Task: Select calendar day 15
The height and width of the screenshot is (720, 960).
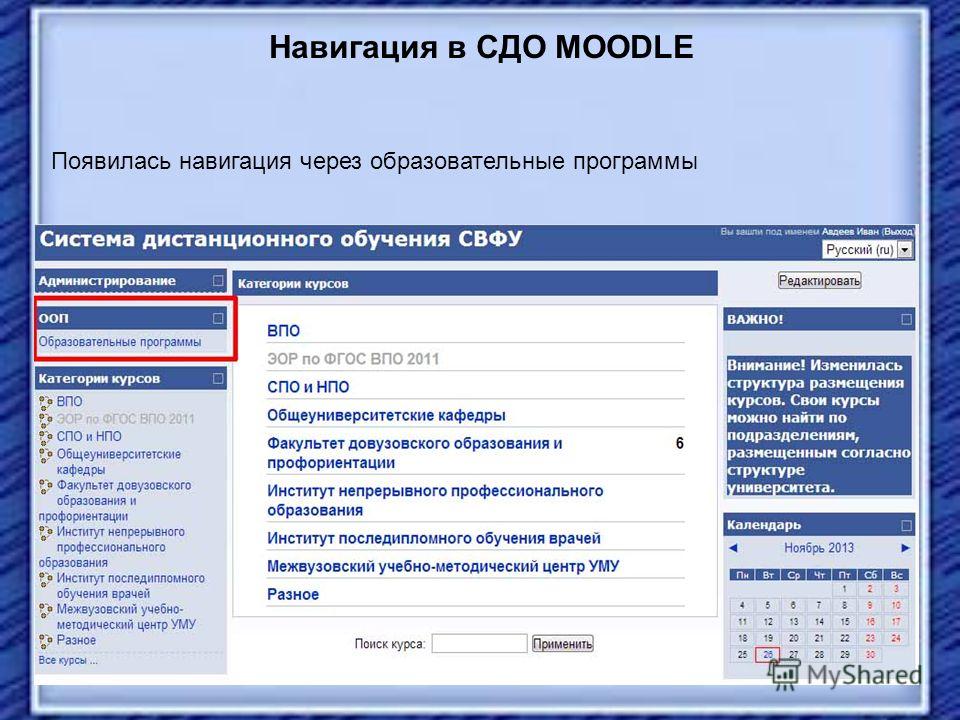Action: point(844,622)
